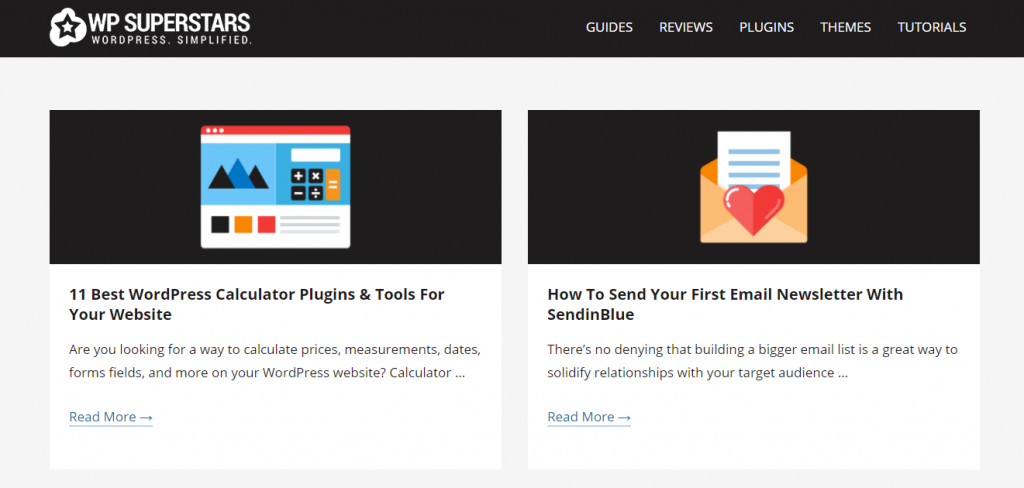Open the Tutorials menu item
The width and height of the screenshot is (1024, 488).
931,27
